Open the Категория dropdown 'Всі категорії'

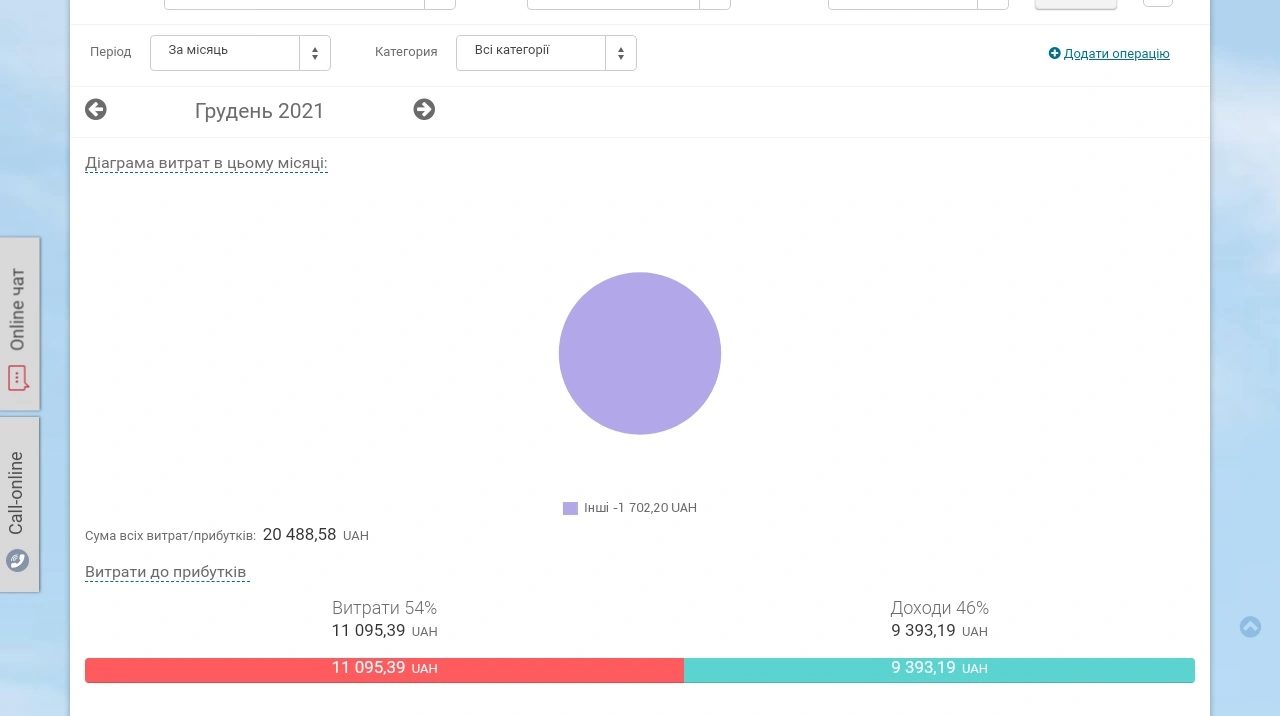(546, 53)
